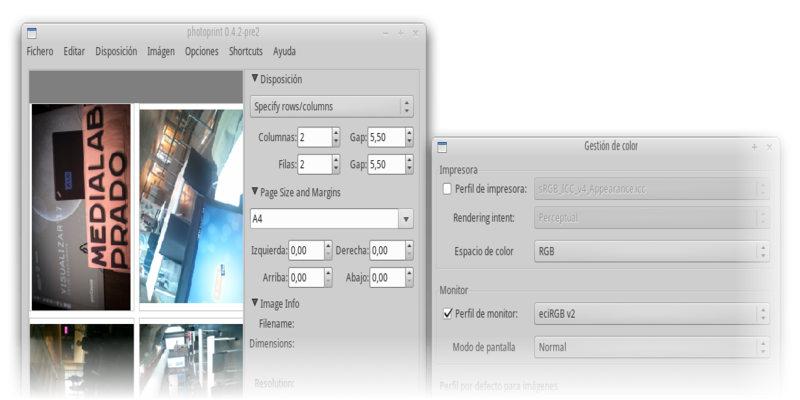Screen dimensions: 800x400
Task: Adjust the Arriba margin stepper
Action: pyautogui.click(x=328, y=278)
